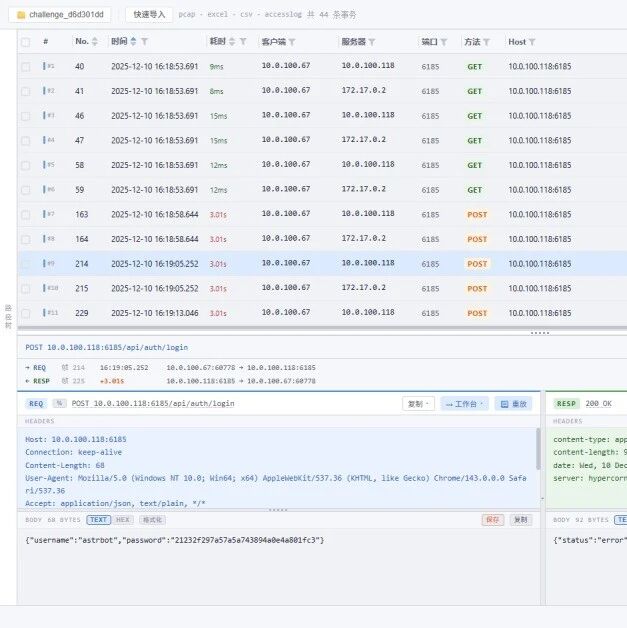Switch request body view to HEX
This screenshot has width=627, height=628.
coord(123,520)
